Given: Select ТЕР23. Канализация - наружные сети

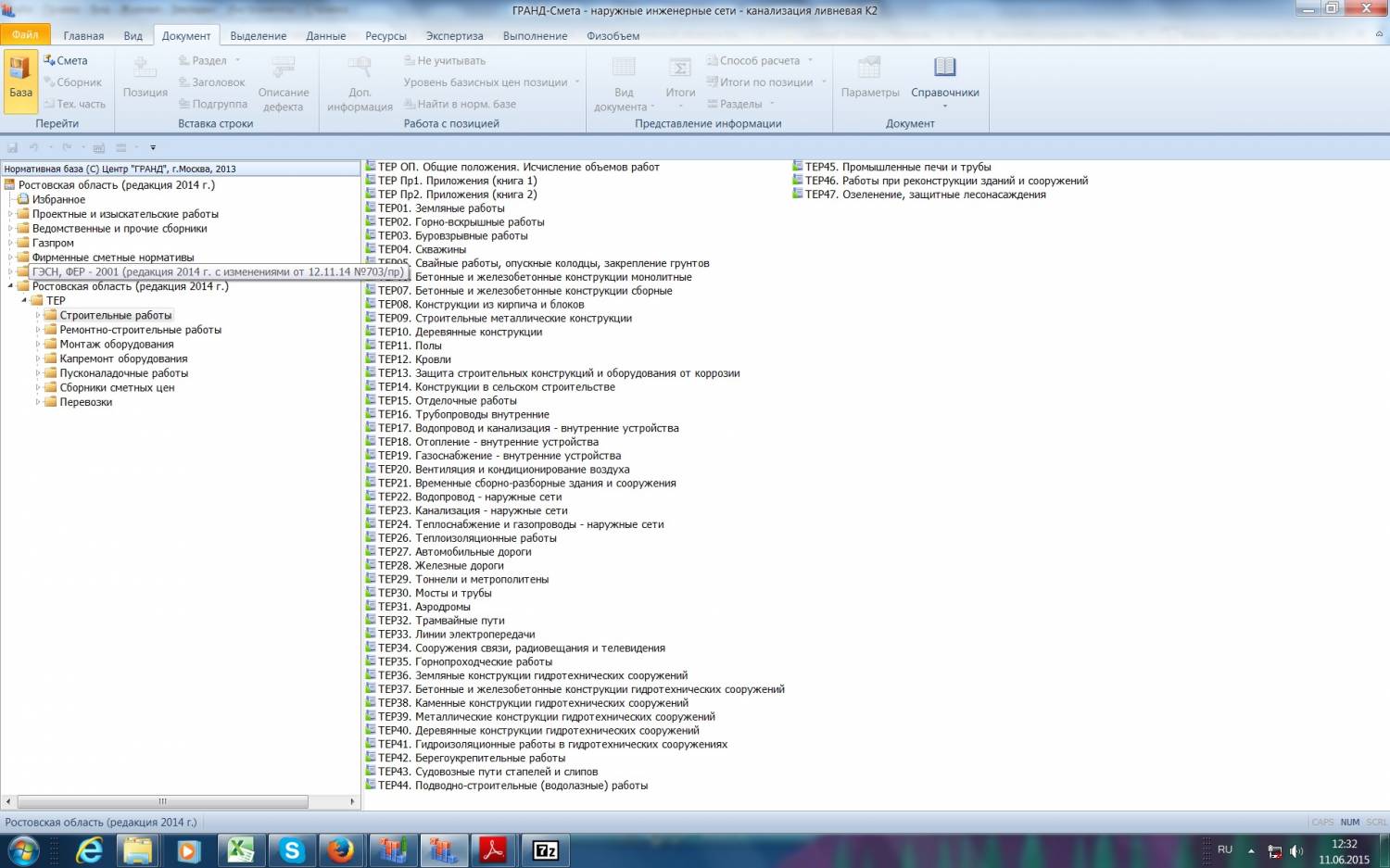Looking at the screenshot, I should coord(473,510).
